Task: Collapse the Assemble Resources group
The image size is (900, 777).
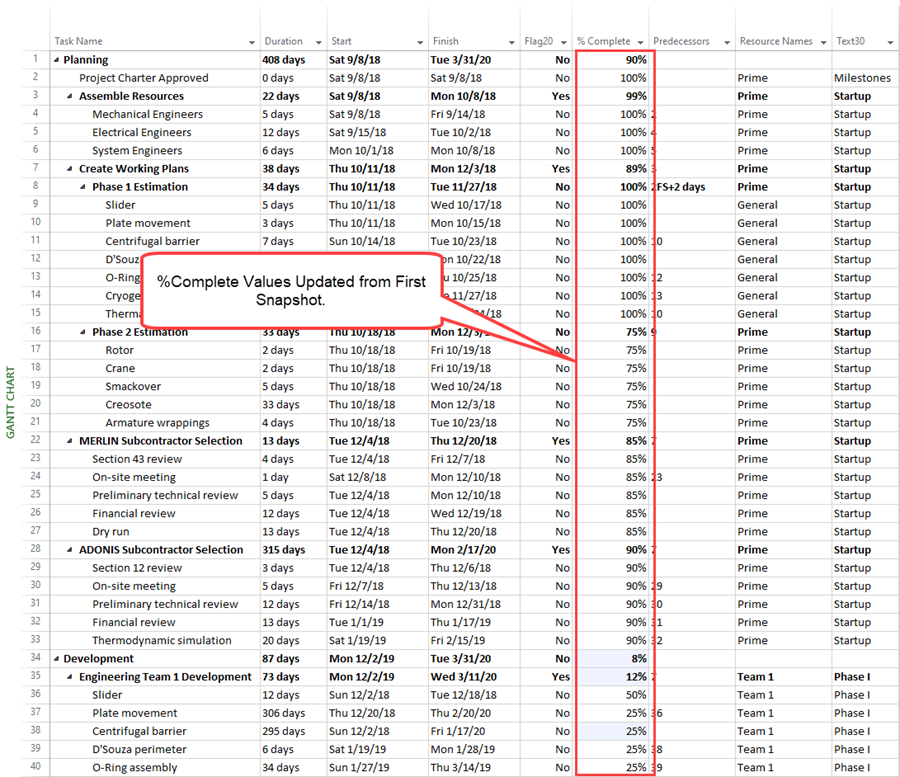Action: tap(68, 95)
